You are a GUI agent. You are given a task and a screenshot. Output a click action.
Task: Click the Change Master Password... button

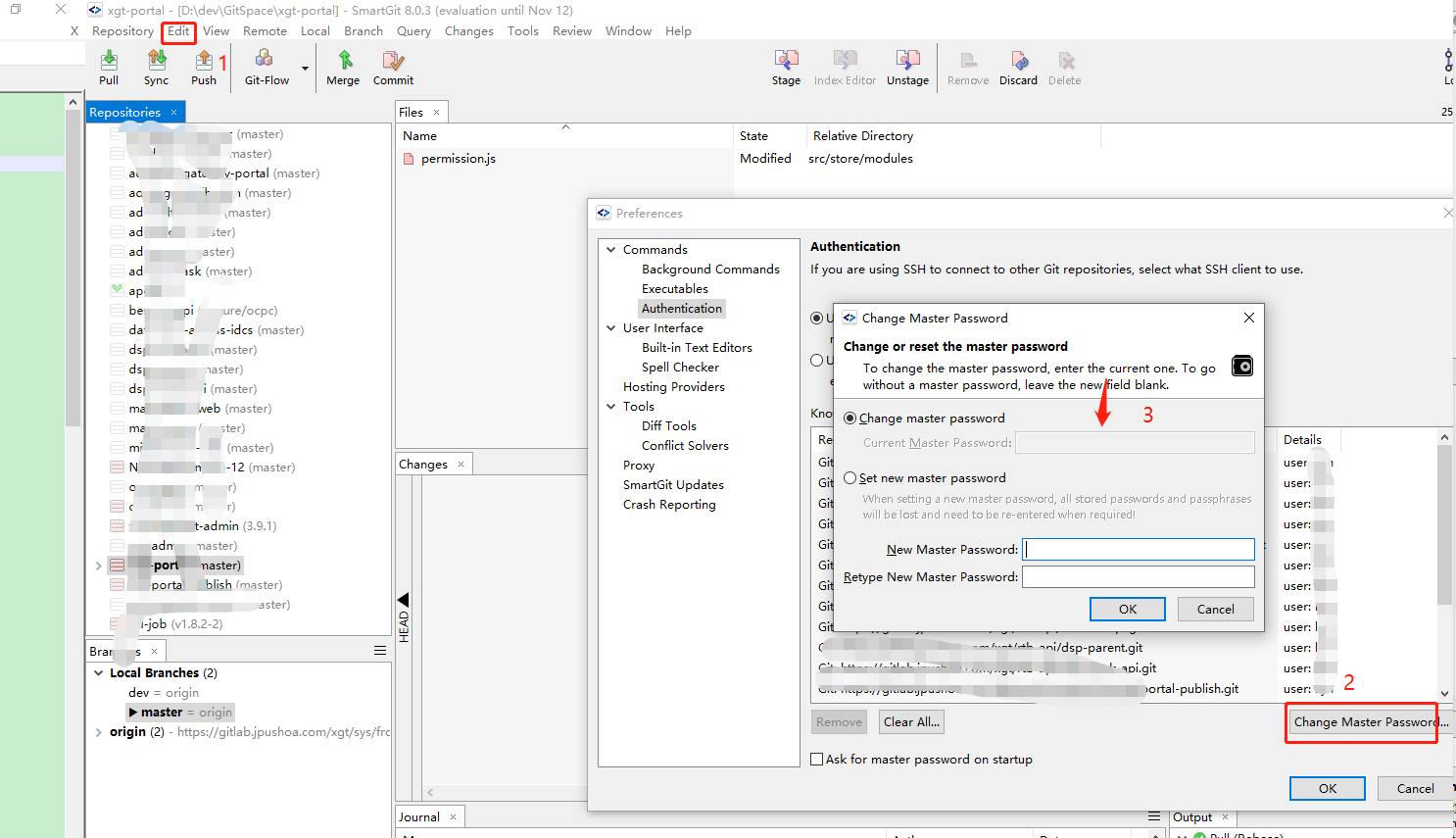pyautogui.click(x=1368, y=722)
